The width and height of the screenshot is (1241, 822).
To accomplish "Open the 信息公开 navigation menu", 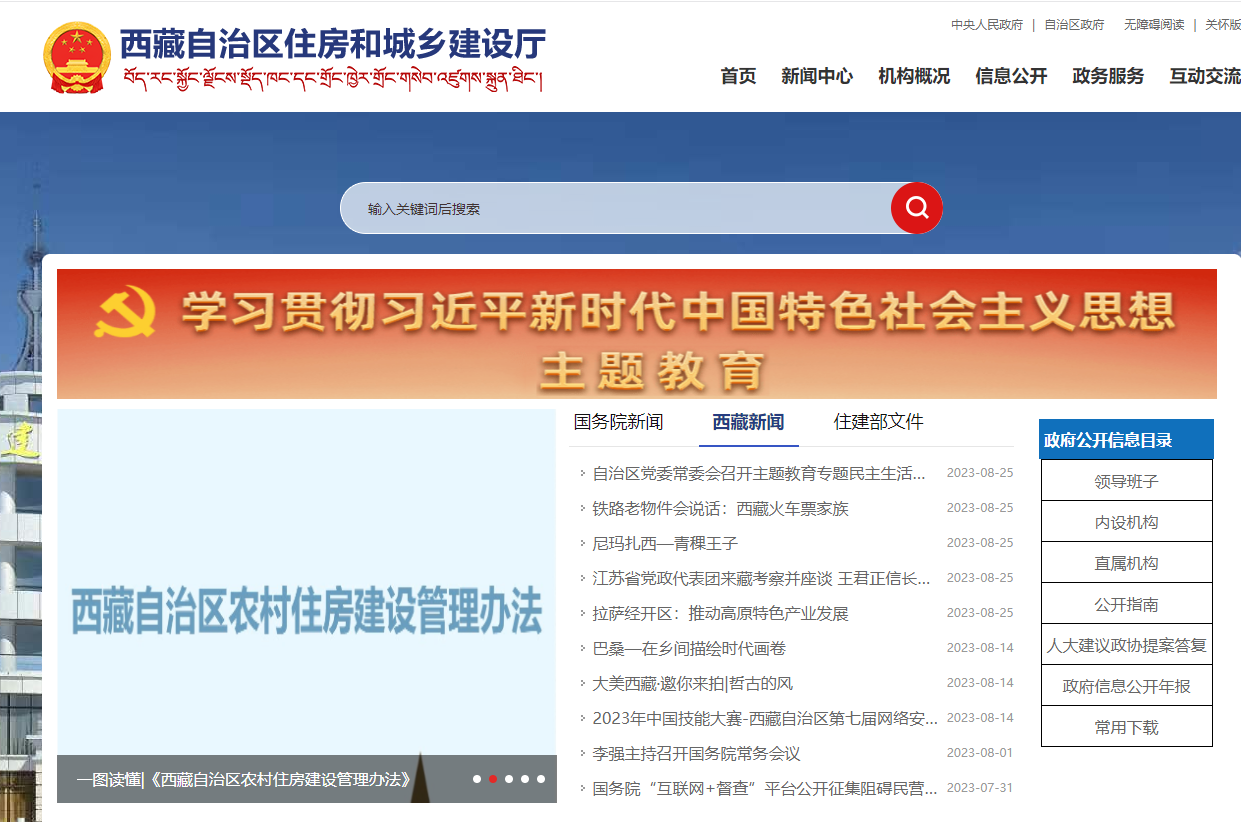I will click(1011, 76).
